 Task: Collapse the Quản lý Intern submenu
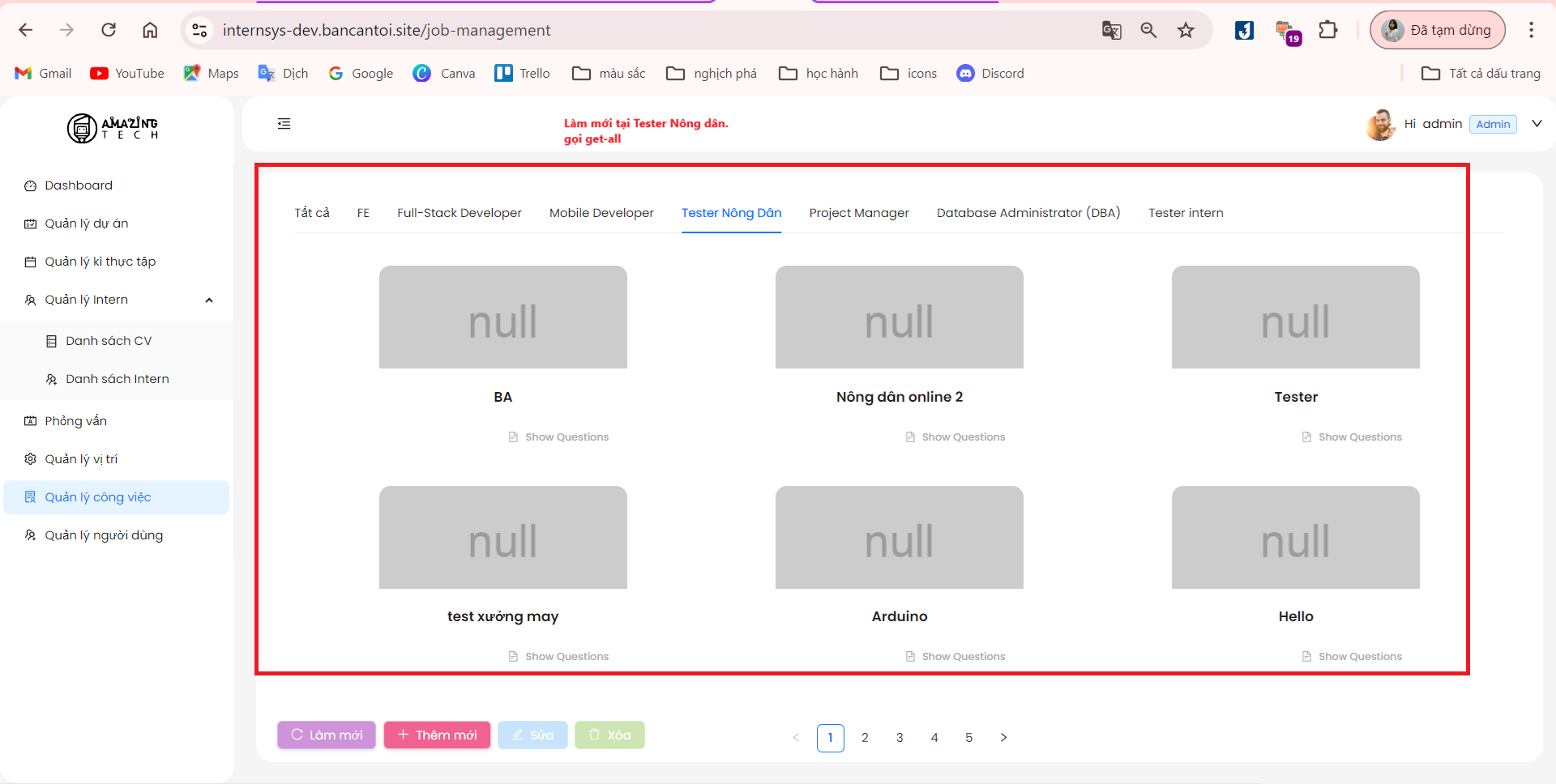[209, 300]
